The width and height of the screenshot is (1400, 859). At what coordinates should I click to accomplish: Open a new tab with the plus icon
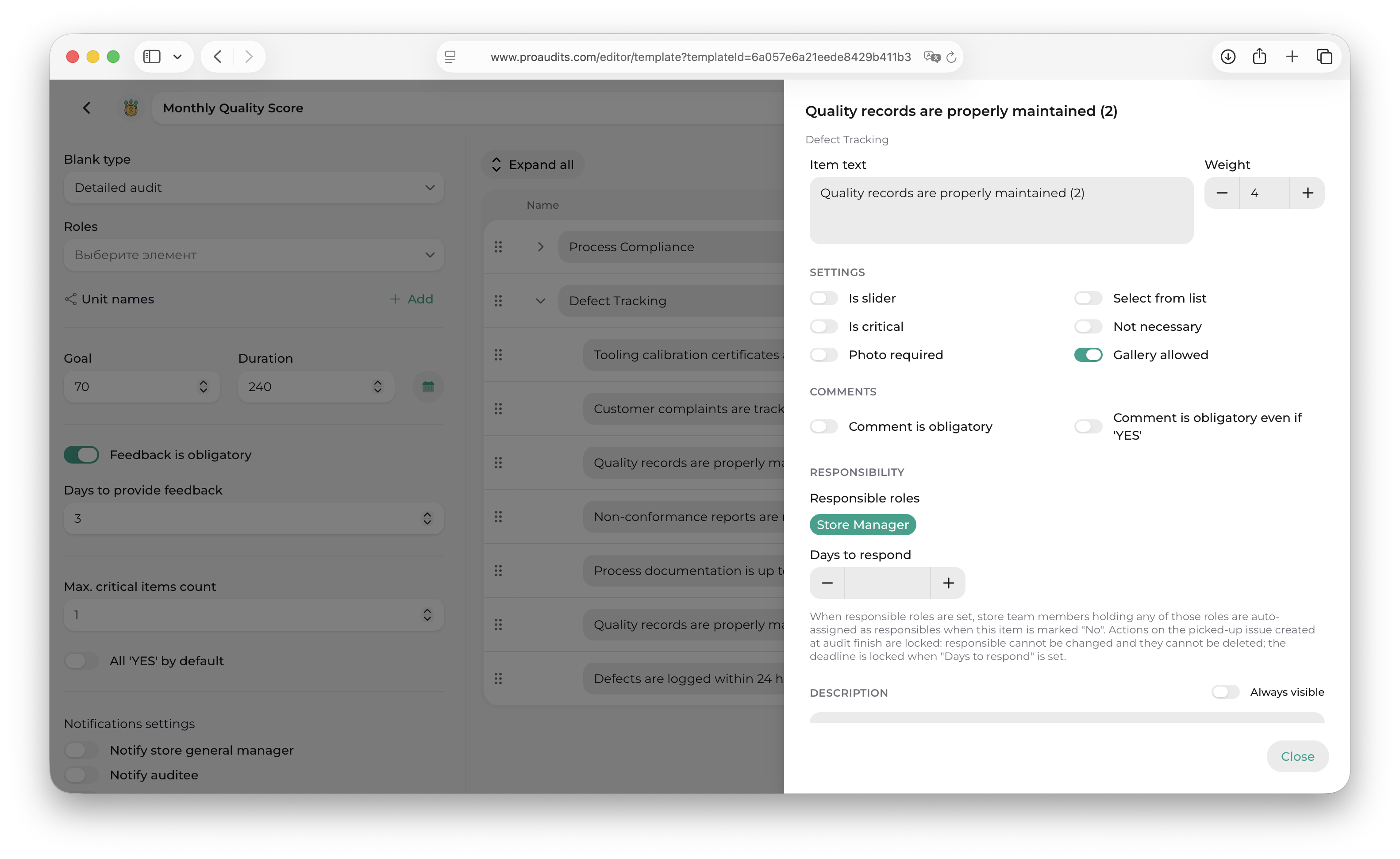pyautogui.click(x=1292, y=57)
